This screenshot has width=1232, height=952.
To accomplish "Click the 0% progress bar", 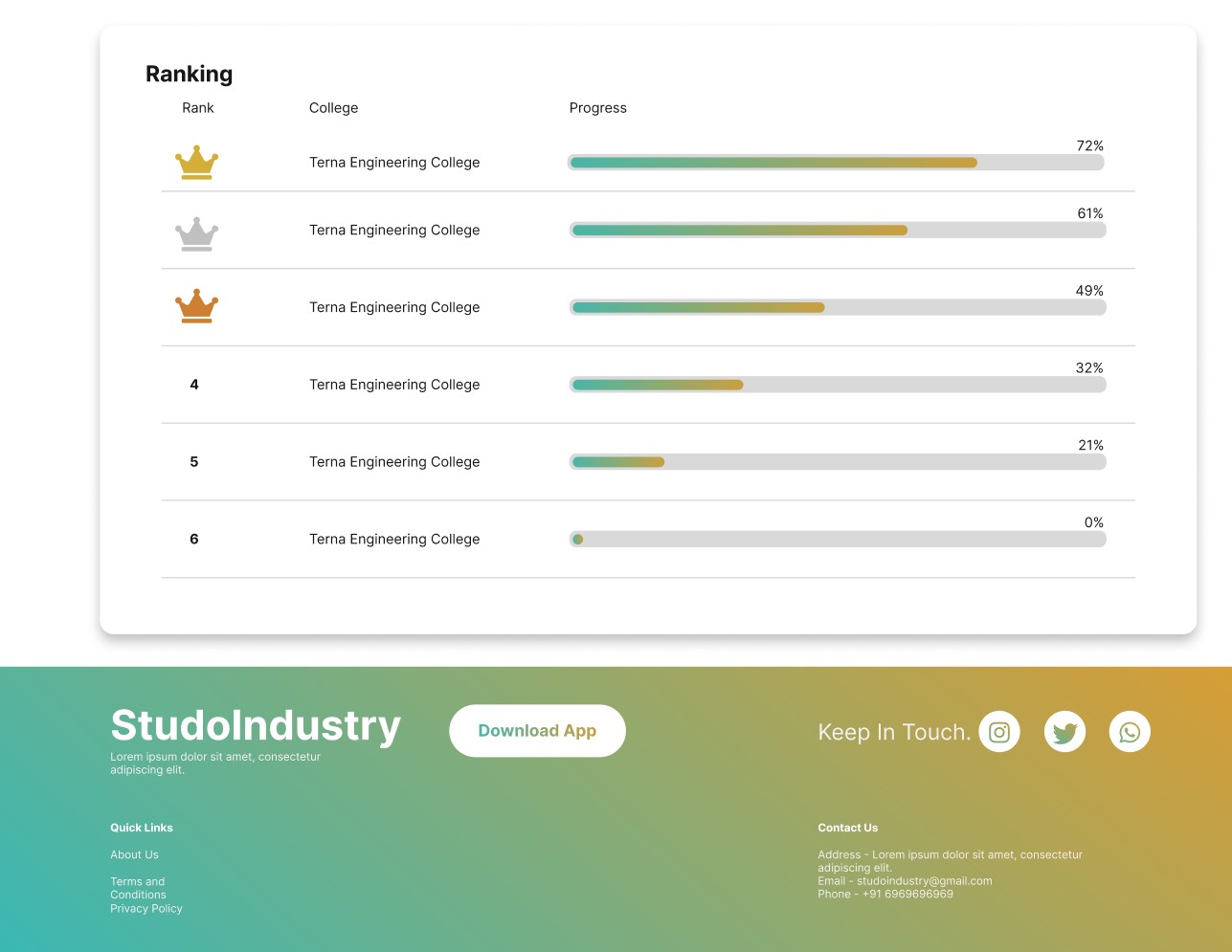I will [x=838, y=540].
